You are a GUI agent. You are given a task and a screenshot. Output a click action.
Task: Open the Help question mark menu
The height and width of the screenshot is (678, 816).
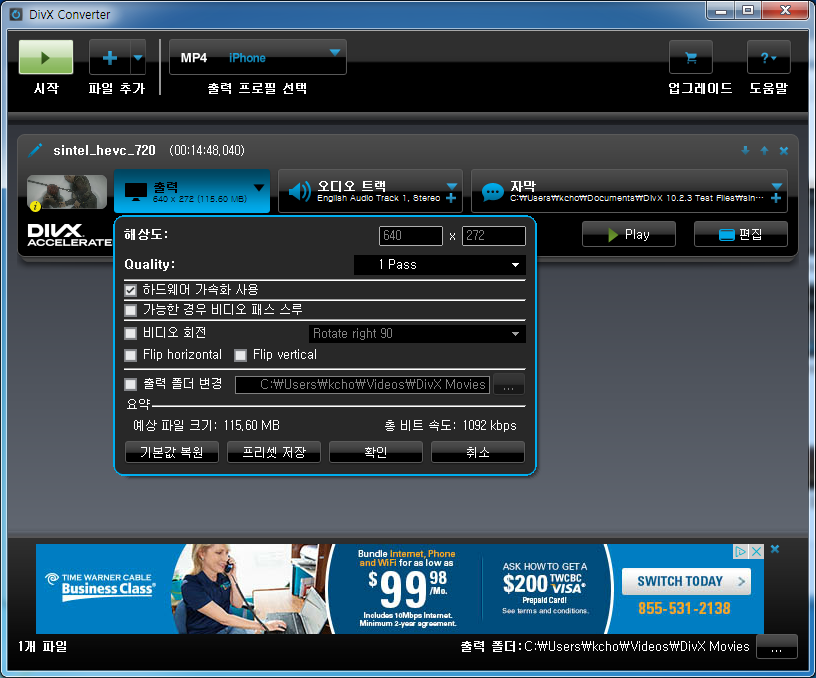tap(768, 57)
